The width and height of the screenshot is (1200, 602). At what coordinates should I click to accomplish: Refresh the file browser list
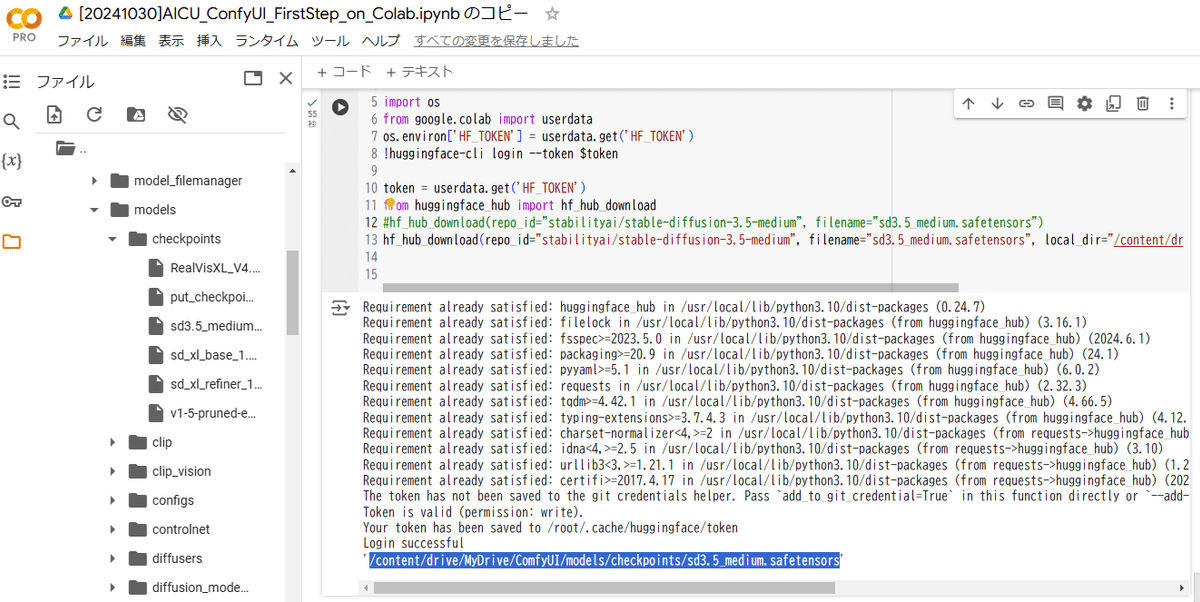(95, 115)
